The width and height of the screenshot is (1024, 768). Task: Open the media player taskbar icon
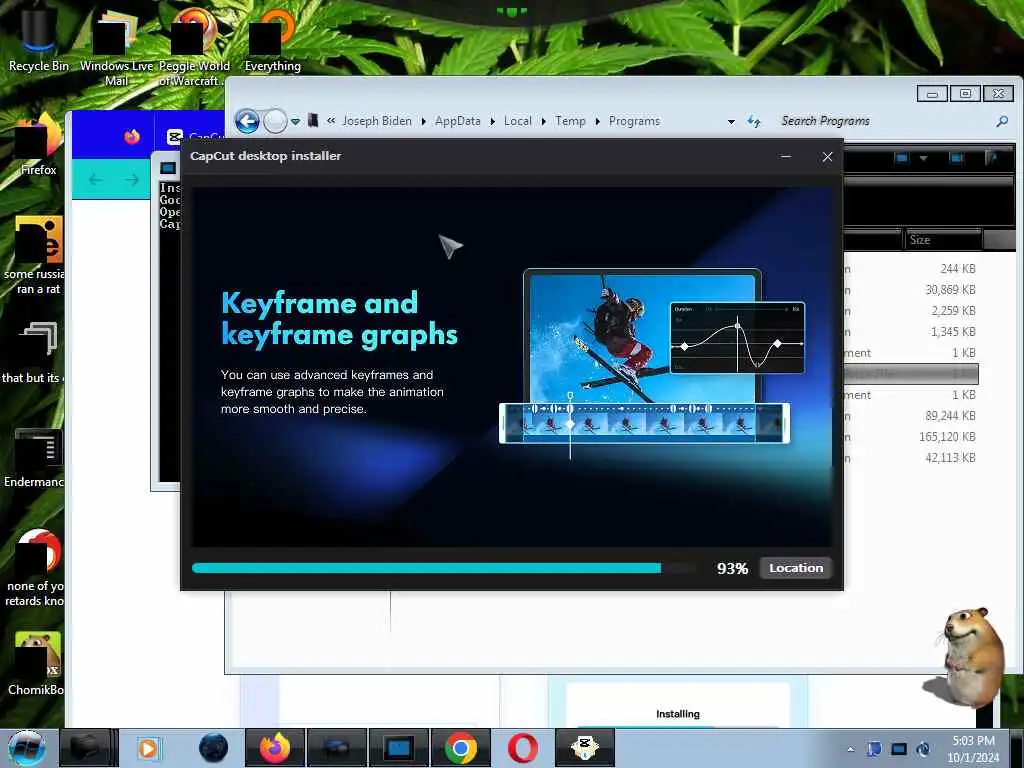pyautogui.click(x=149, y=748)
